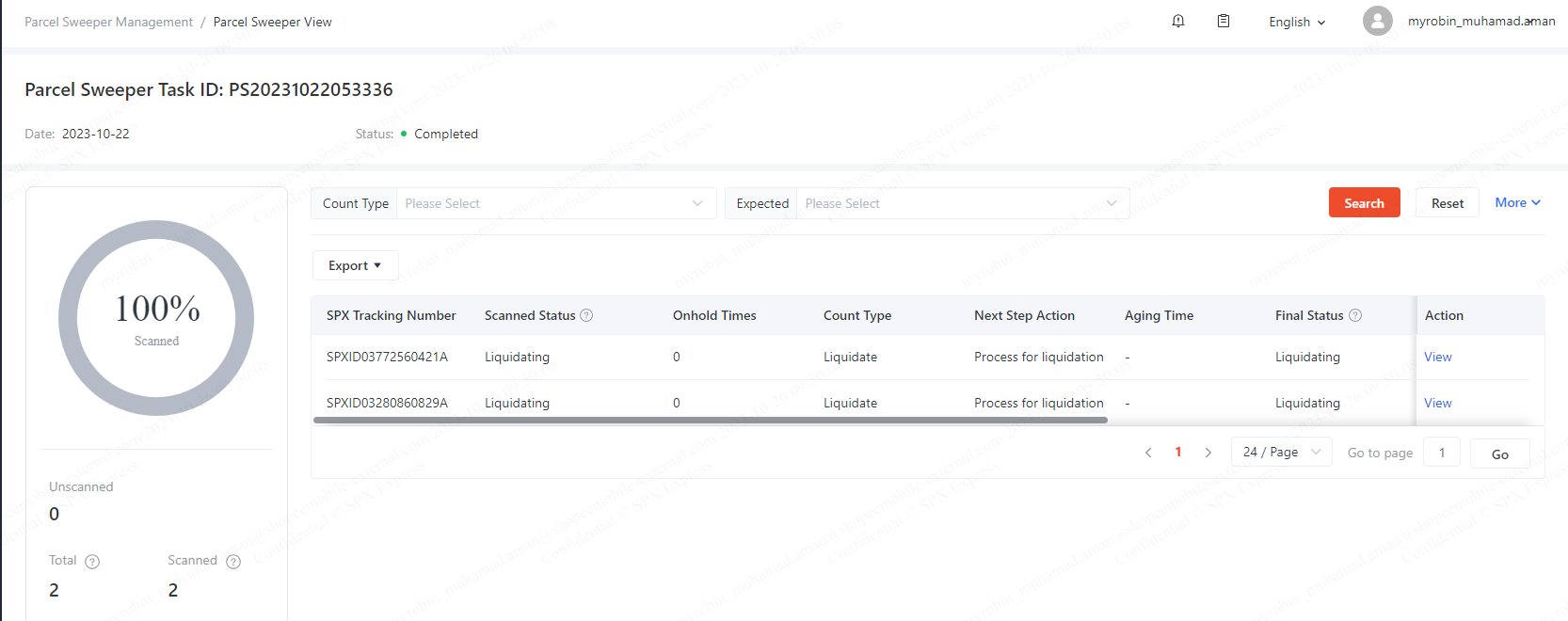
Task: Click the Total count help icon
Action: (92, 562)
